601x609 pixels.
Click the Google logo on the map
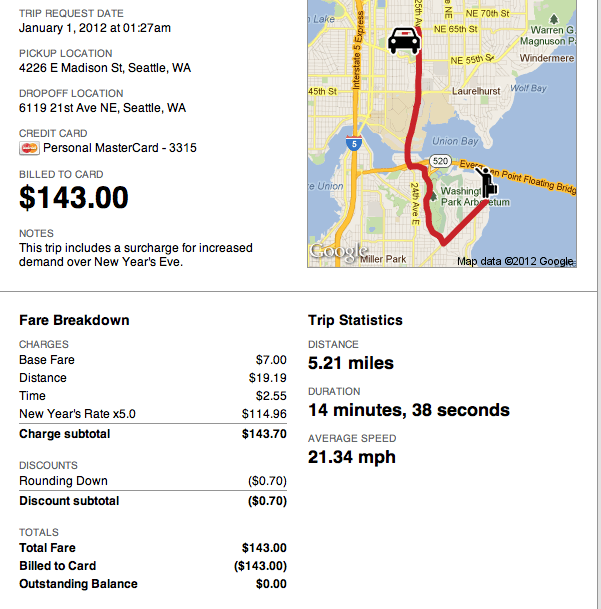[339, 250]
